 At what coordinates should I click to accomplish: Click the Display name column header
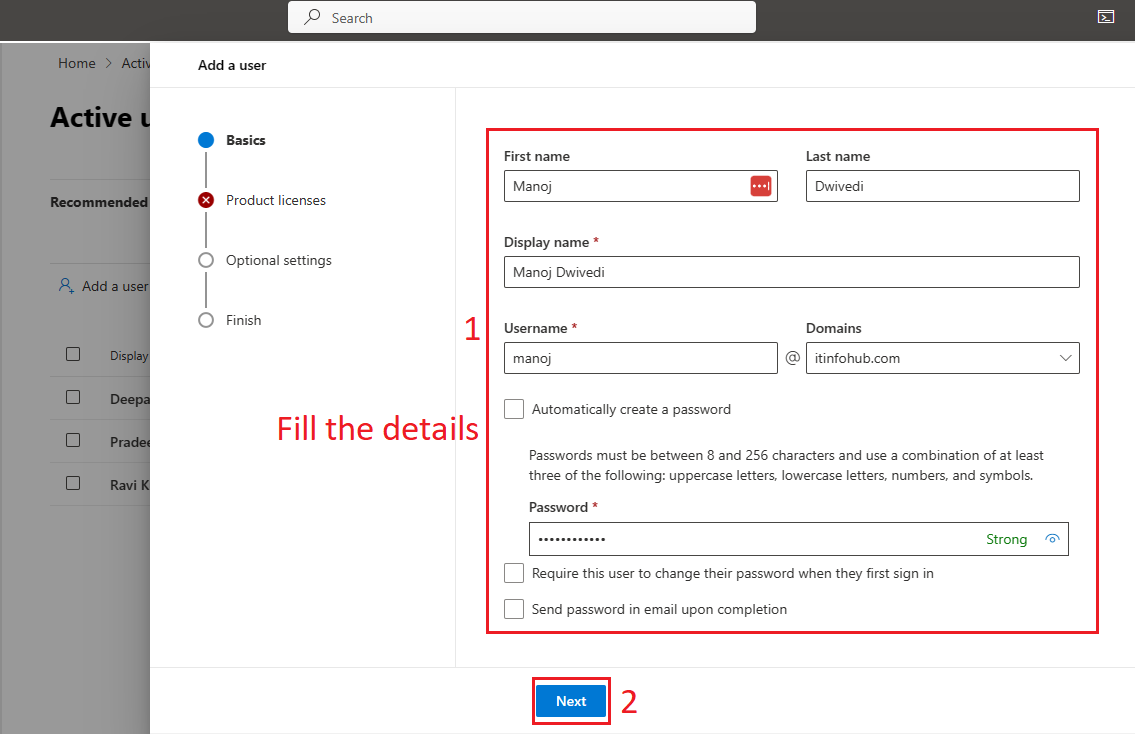point(129,356)
